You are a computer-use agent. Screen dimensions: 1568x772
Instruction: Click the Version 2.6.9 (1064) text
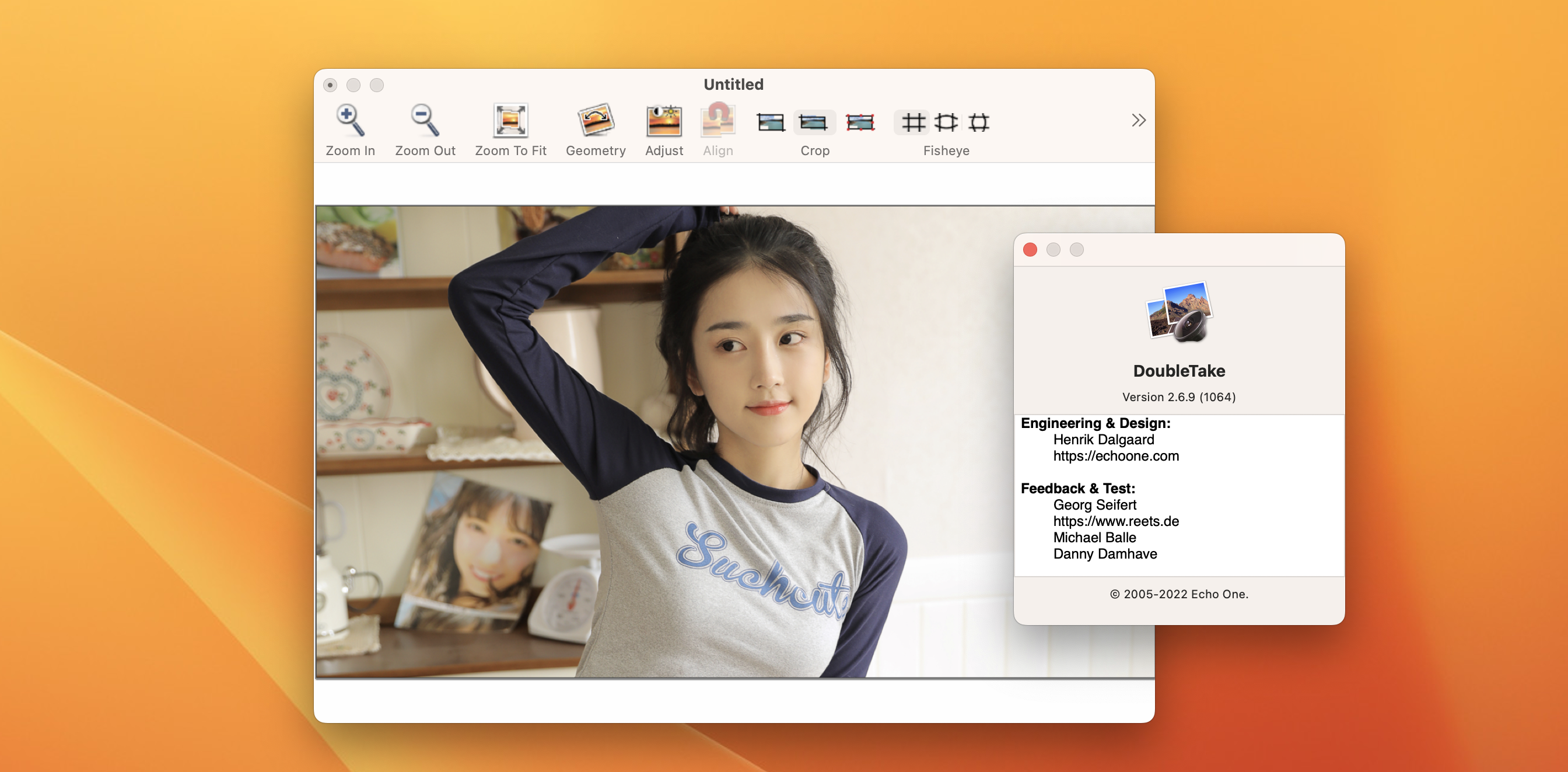point(1178,397)
